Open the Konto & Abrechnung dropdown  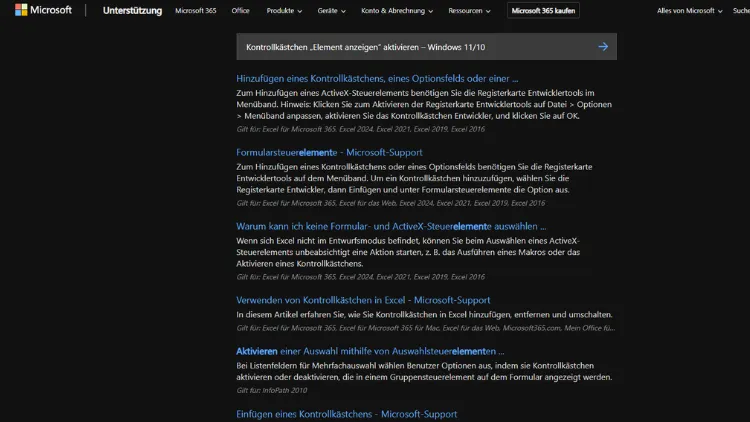tap(397, 11)
